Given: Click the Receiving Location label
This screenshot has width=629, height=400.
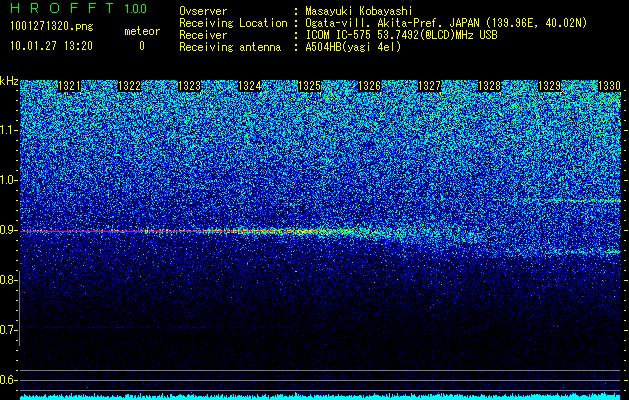Looking at the screenshot, I should coord(233,23).
